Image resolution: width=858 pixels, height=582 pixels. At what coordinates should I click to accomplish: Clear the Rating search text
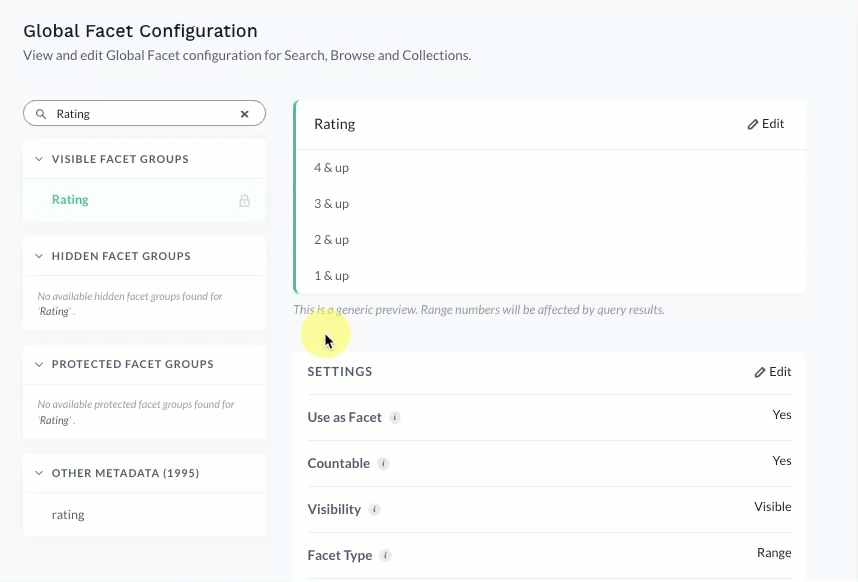point(244,114)
